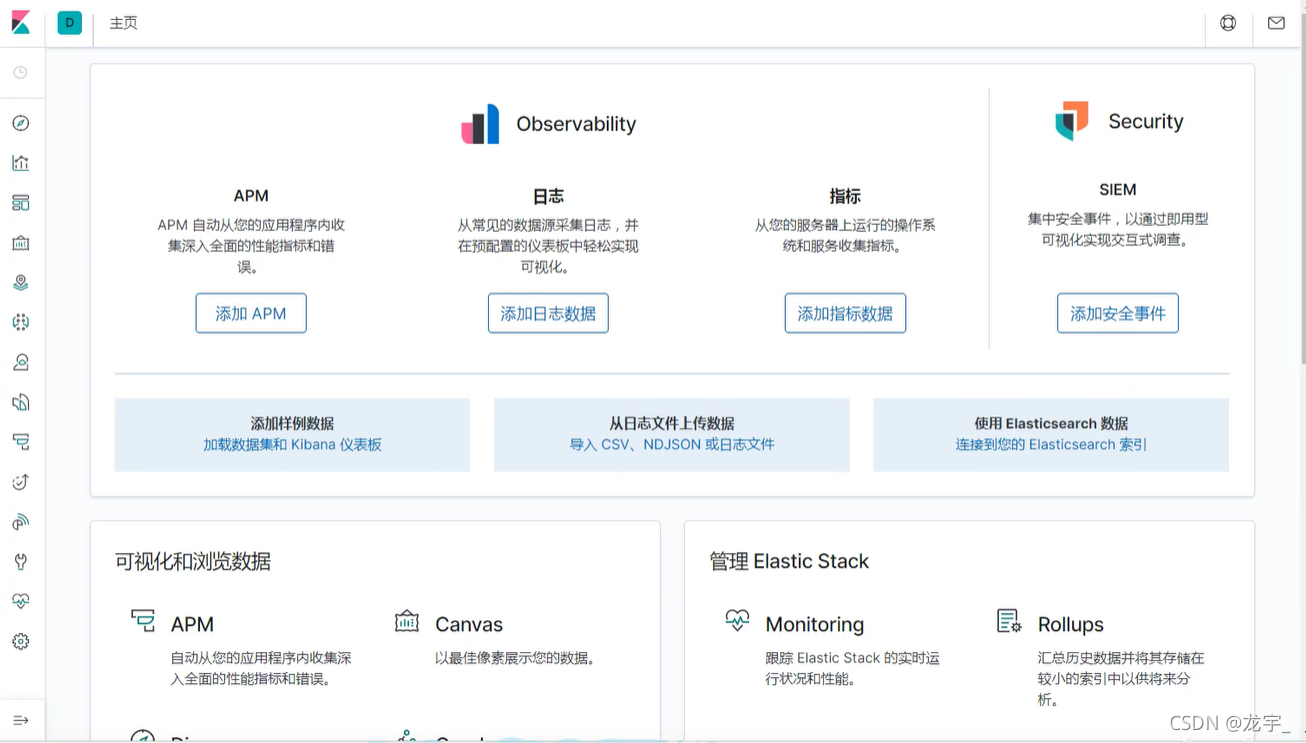Click the 指标 heading
This screenshot has width=1306, height=743.
tap(845, 196)
